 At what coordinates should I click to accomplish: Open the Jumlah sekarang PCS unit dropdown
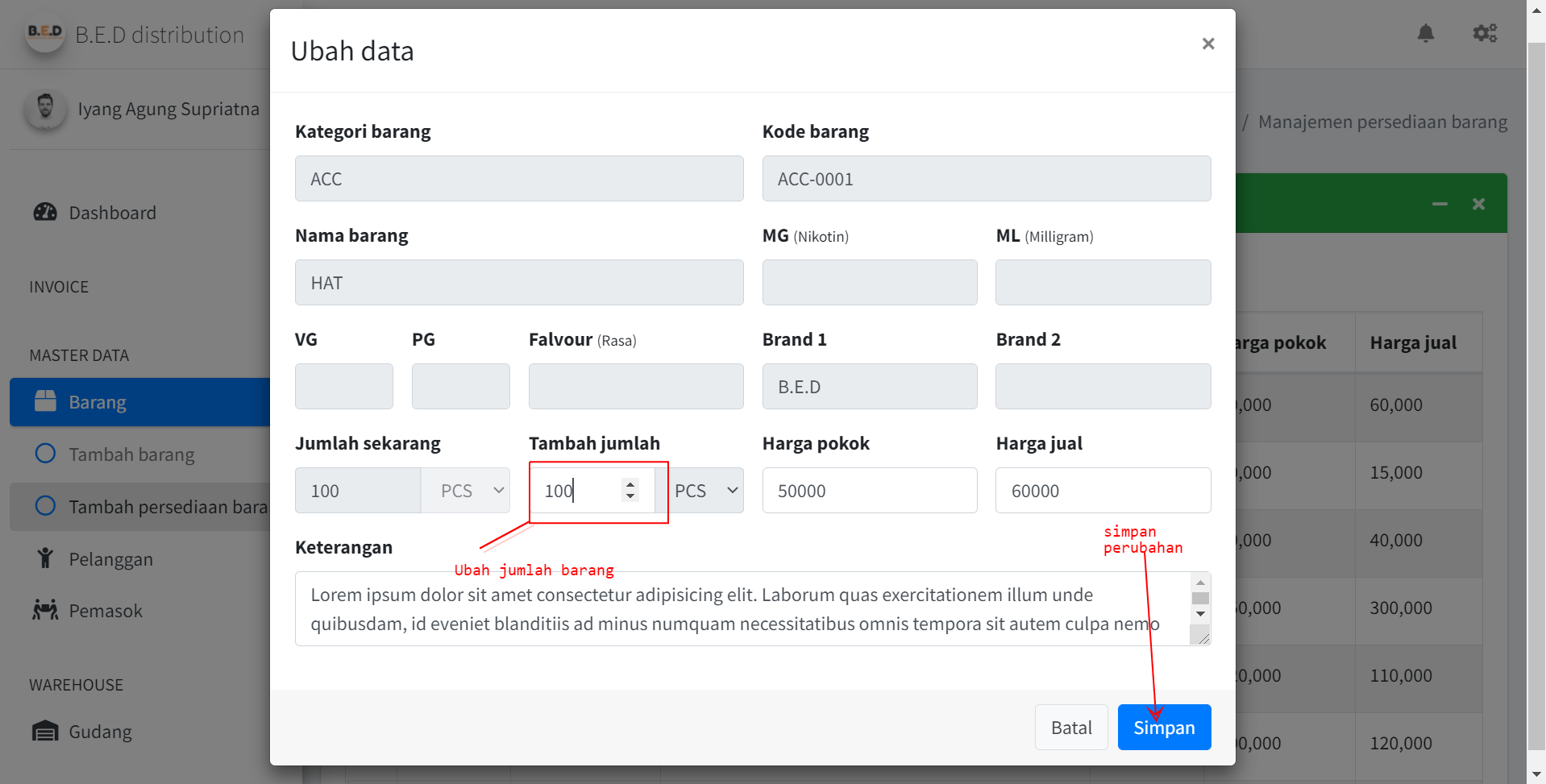pos(466,491)
